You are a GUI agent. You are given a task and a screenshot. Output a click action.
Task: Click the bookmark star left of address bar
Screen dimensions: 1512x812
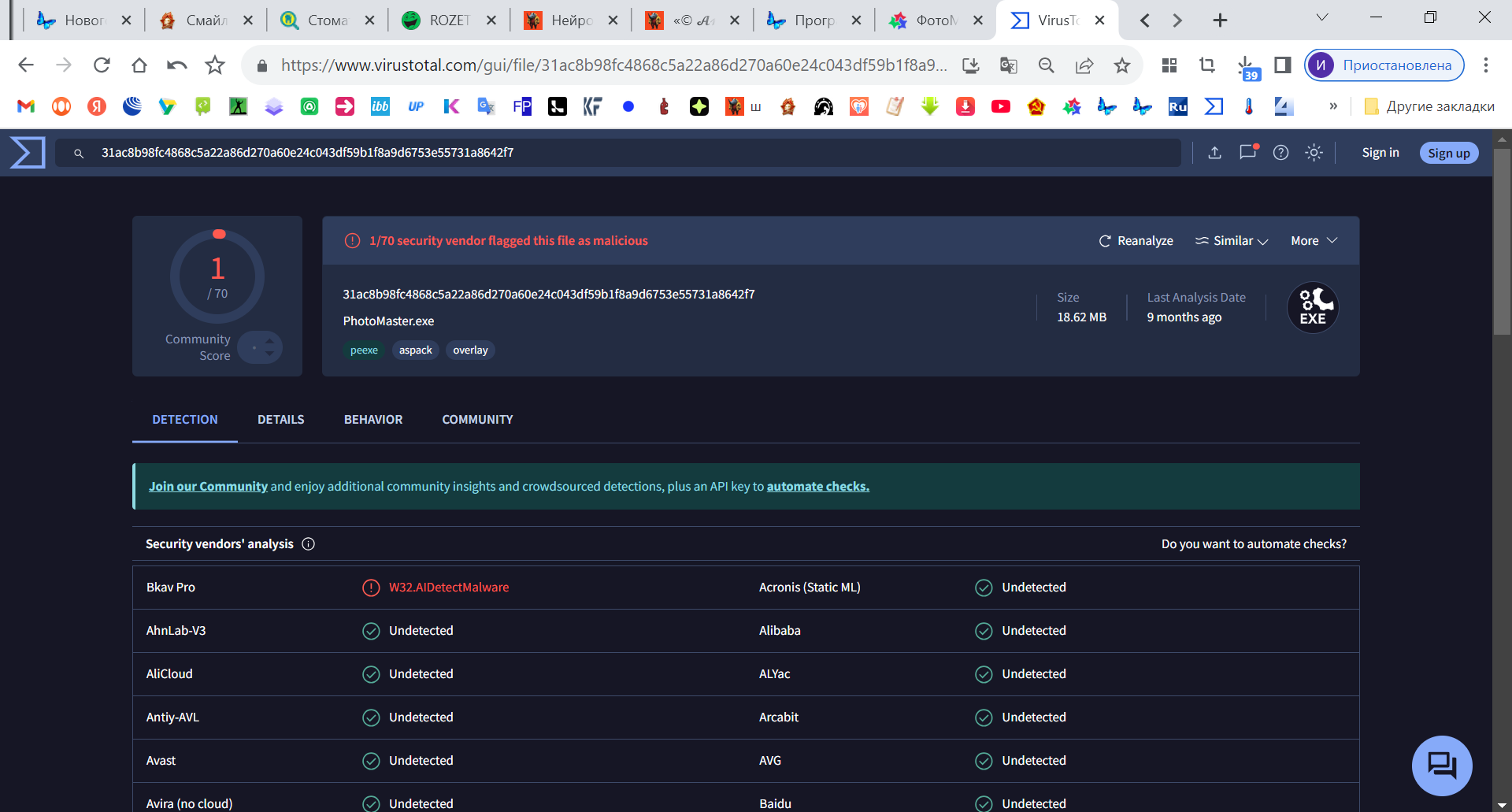click(215, 65)
